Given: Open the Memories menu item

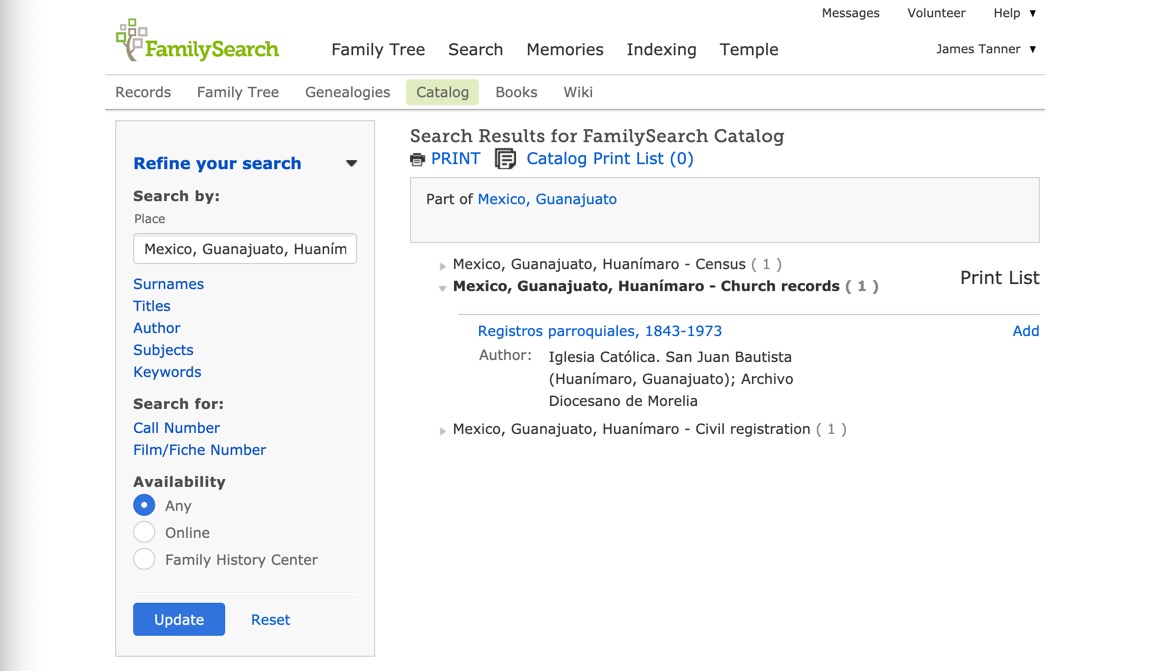Looking at the screenshot, I should click(x=565, y=49).
